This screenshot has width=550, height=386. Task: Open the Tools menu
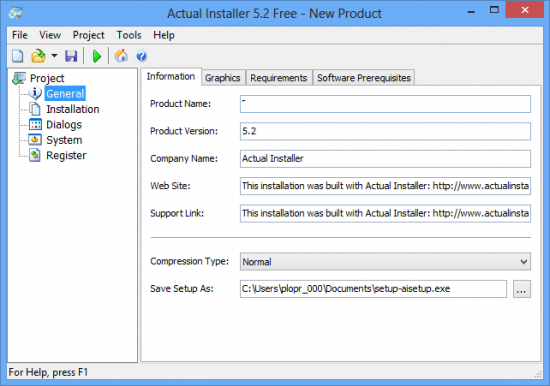[129, 35]
